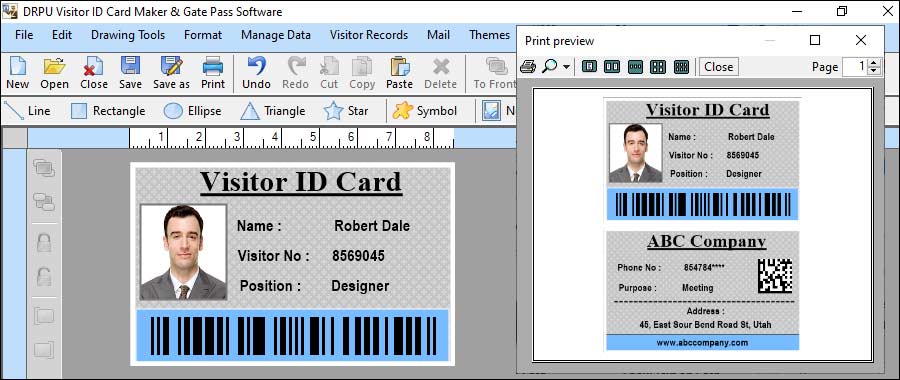Click the Paste toolbar icon
This screenshot has width=900, height=380.
tap(399, 67)
